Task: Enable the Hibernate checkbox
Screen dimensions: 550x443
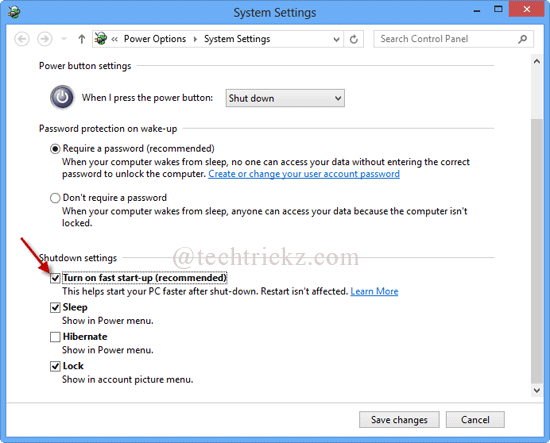Action: coord(55,337)
